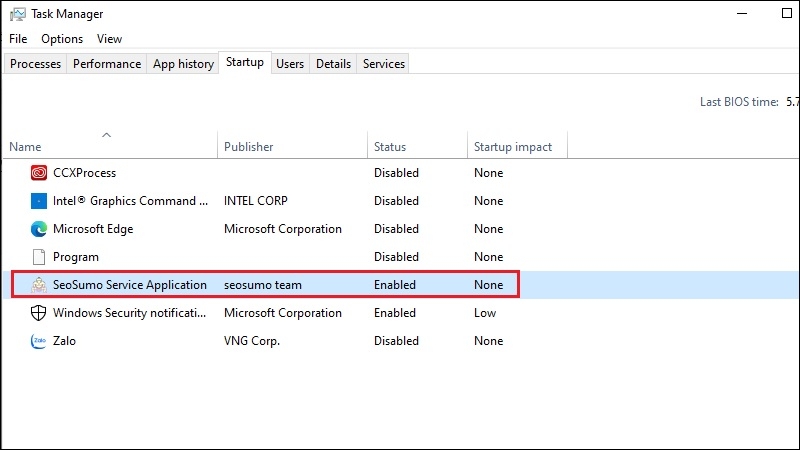The height and width of the screenshot is (450, 800).
Task: Click the Zalo app icon
Action: pos(39,341)
